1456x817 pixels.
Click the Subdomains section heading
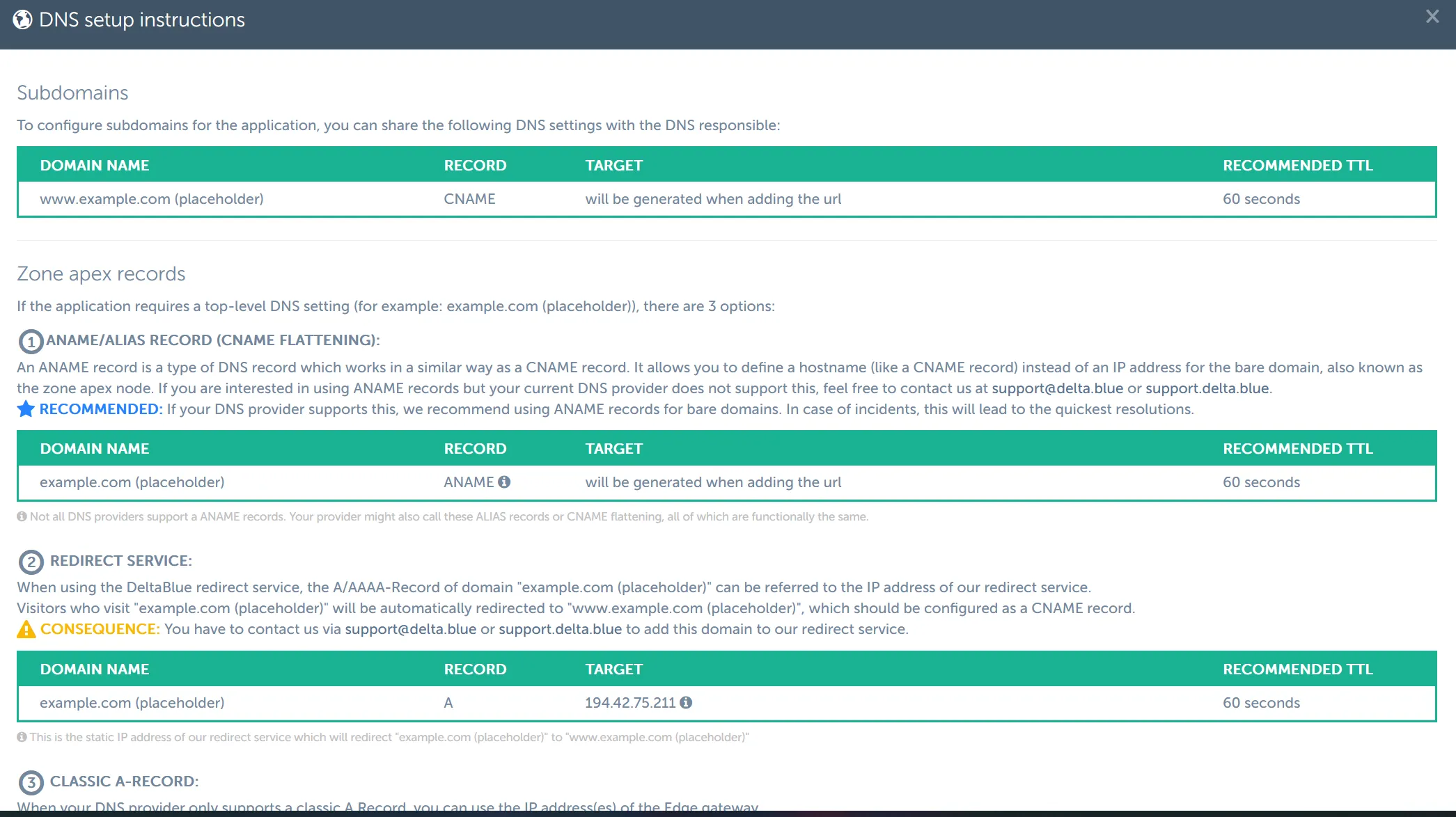coord(72,93)
